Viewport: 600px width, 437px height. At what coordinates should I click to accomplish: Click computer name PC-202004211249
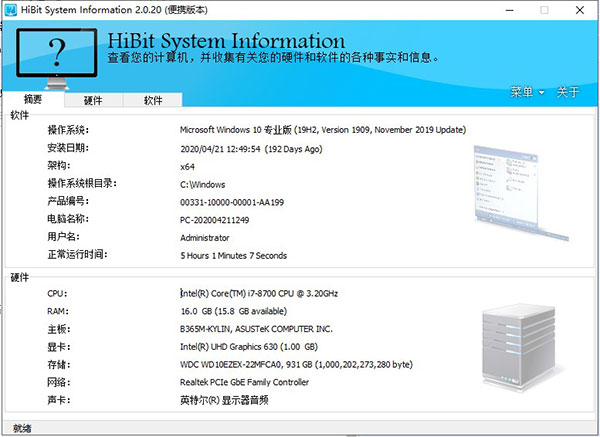(214, 220)
